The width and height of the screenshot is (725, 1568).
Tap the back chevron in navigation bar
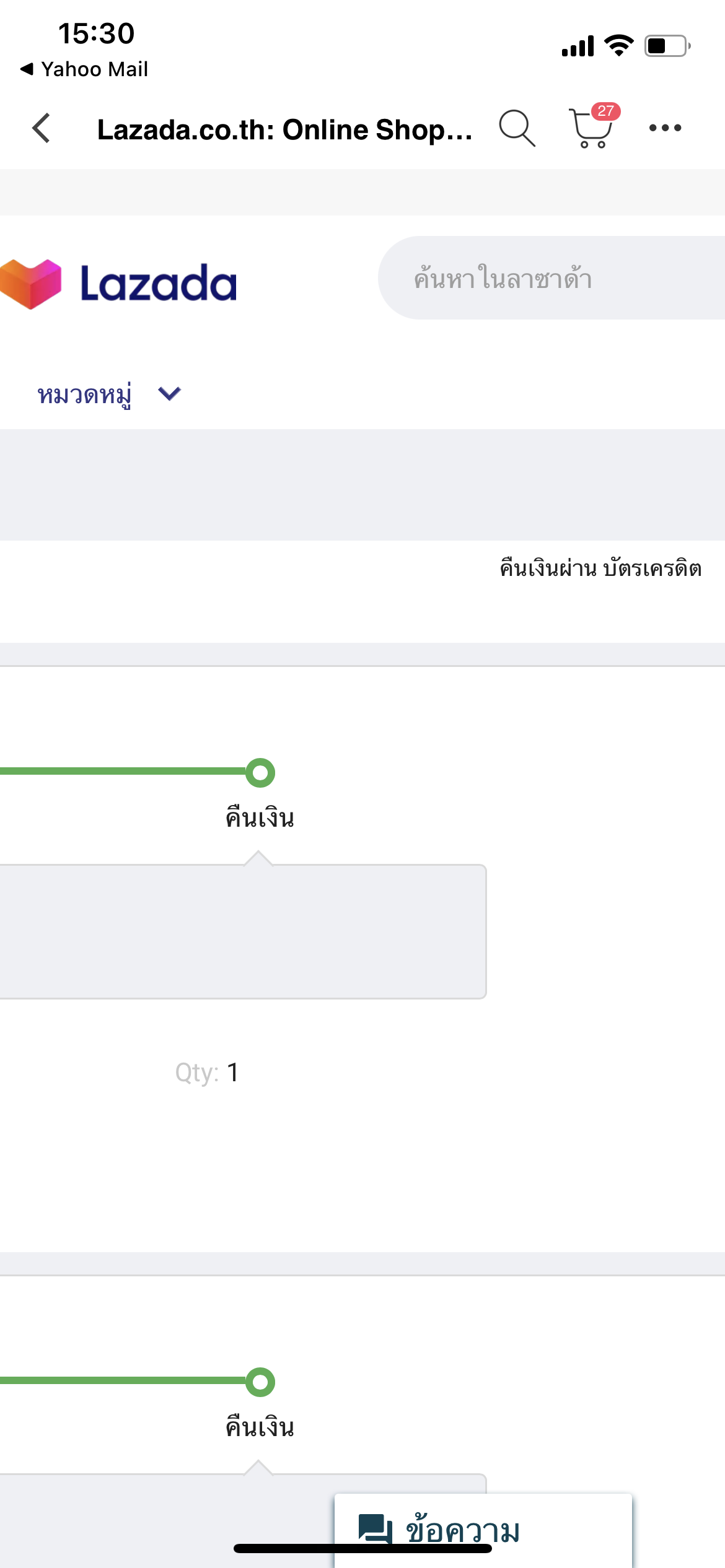42,128
